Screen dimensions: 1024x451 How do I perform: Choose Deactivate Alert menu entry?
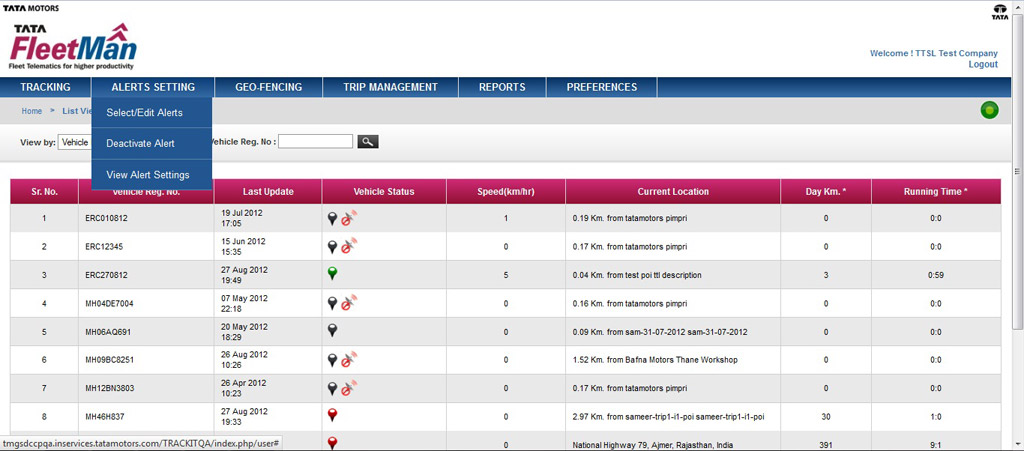click(x=152, y=144)
